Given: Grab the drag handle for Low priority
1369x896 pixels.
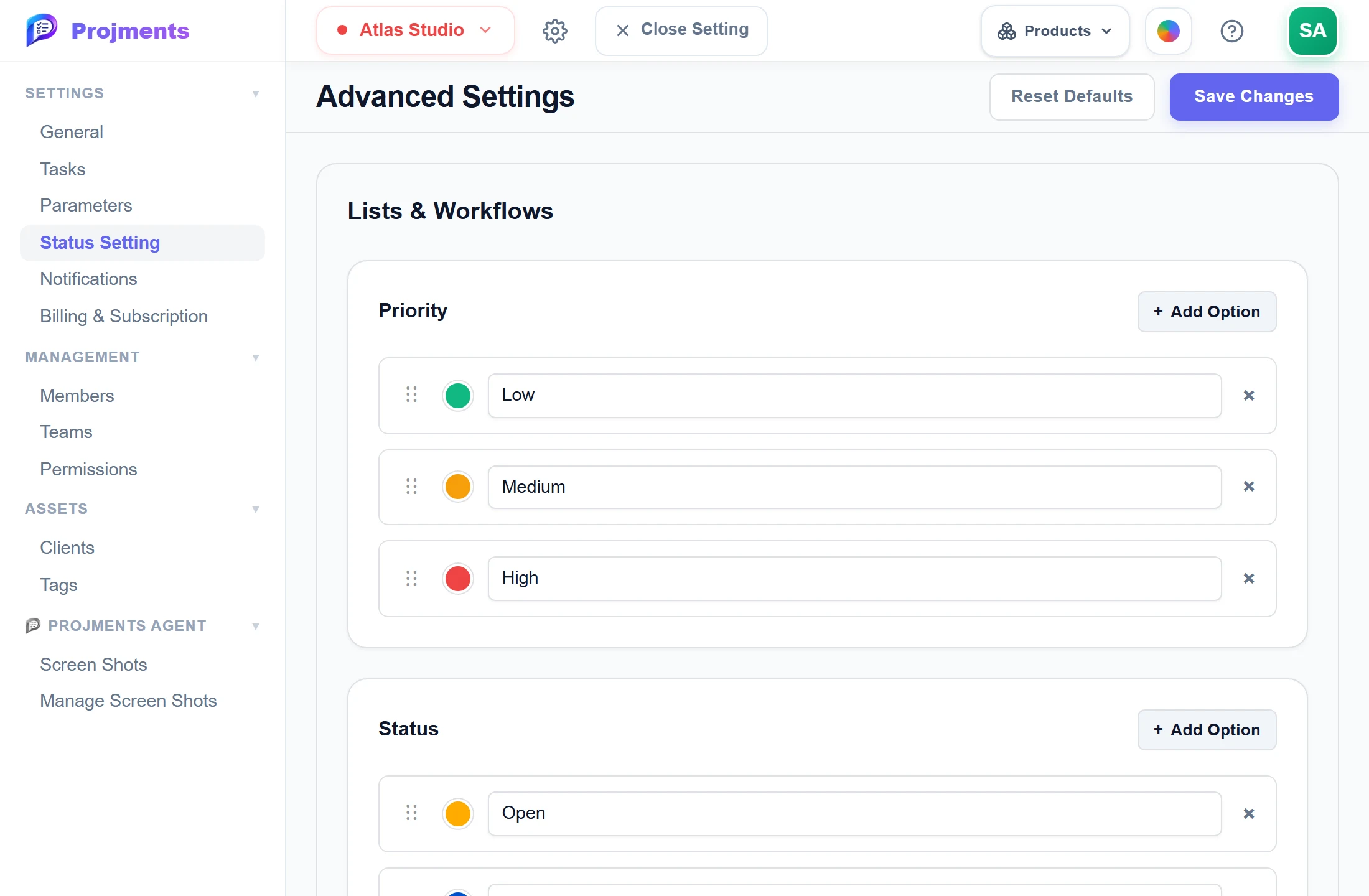Looking at the screenshot, I should (411, 394).
